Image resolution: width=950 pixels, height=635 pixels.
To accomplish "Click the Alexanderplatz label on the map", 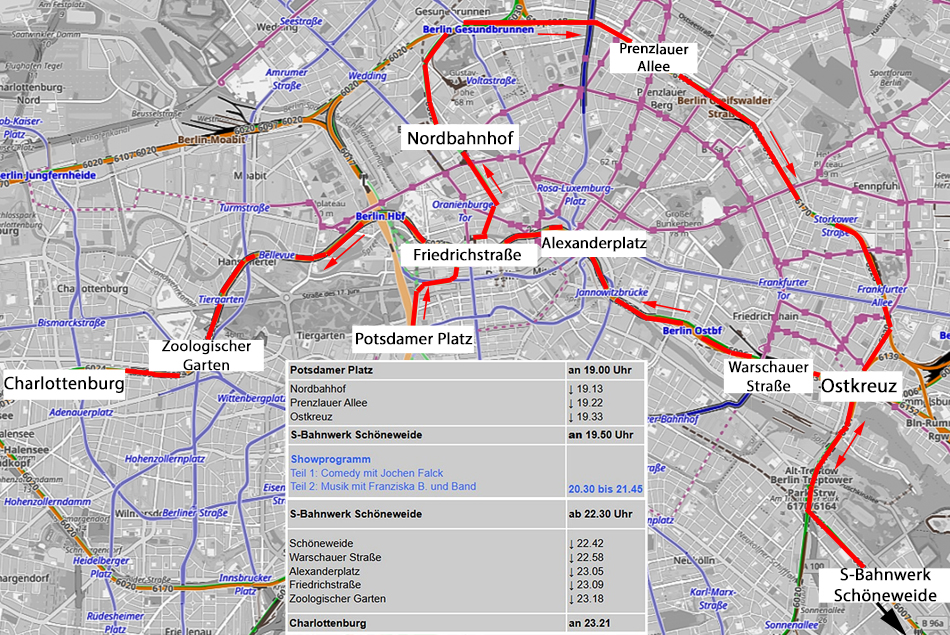I will coord(594,243).
